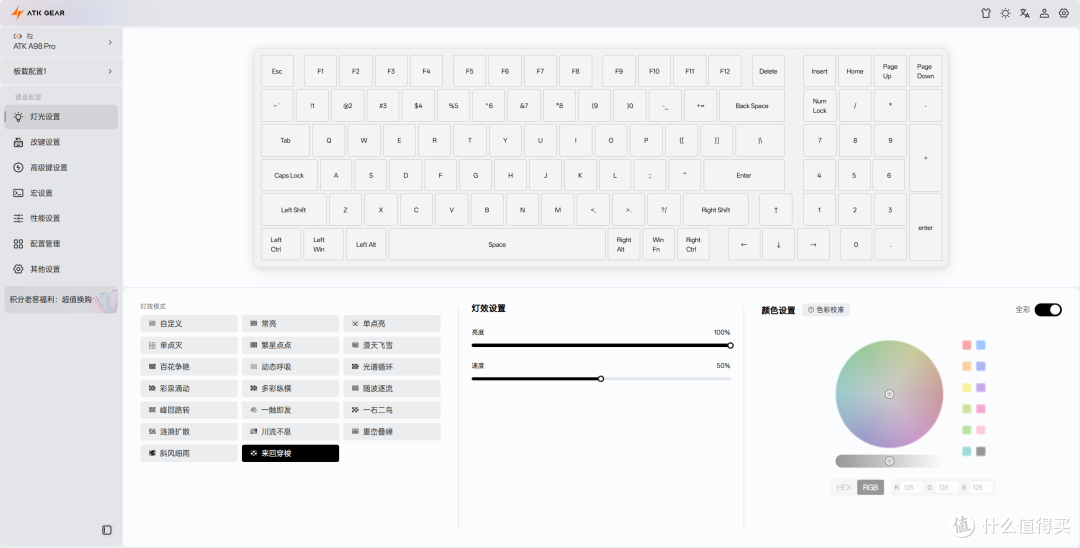Select the 多彩纵横 lighting mode icon
The image size is (1080, 548).
(253, 388)
